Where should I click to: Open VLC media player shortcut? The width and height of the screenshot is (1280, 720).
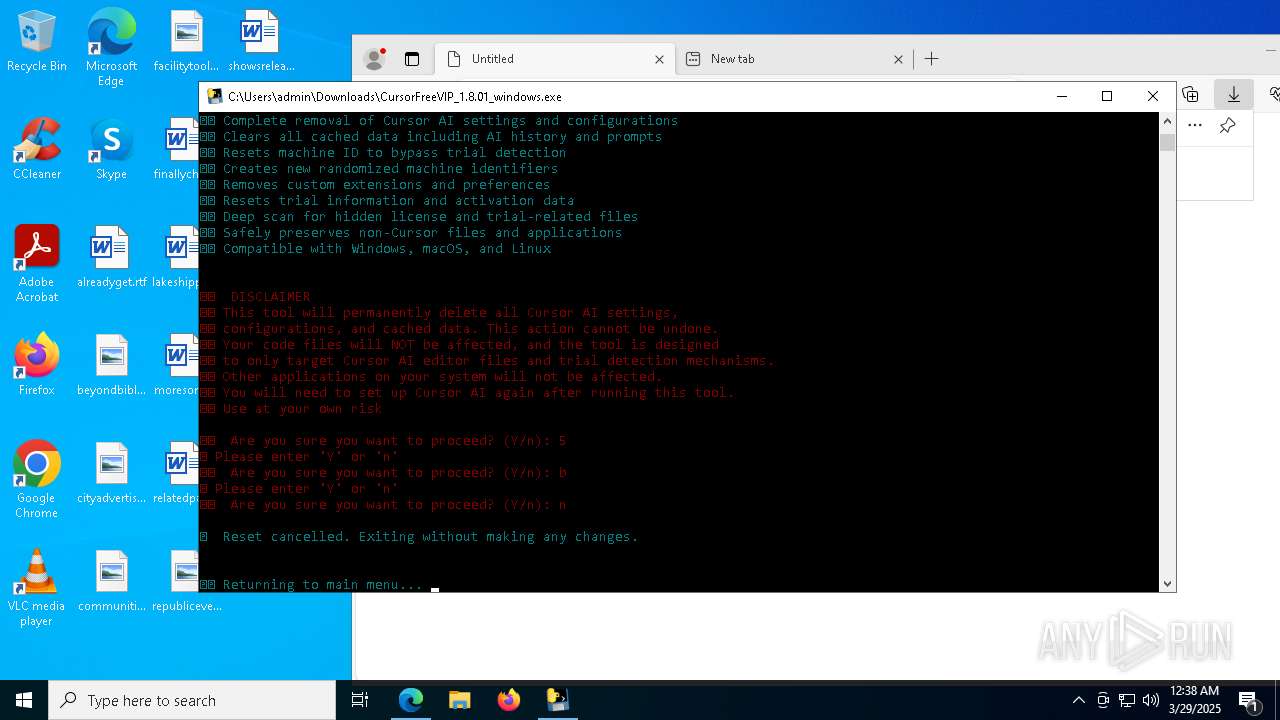click(x=36, y=588)
